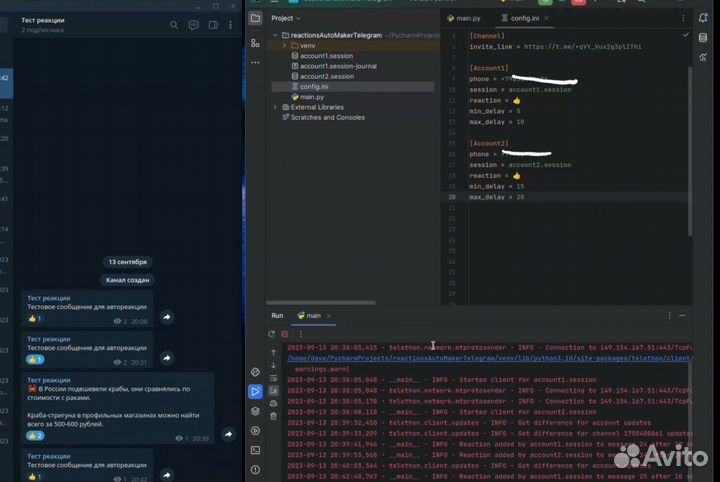Toggle soft-wrap in the Run console
This screenshot has height=482, width=720.
click(x=273, y=378)
